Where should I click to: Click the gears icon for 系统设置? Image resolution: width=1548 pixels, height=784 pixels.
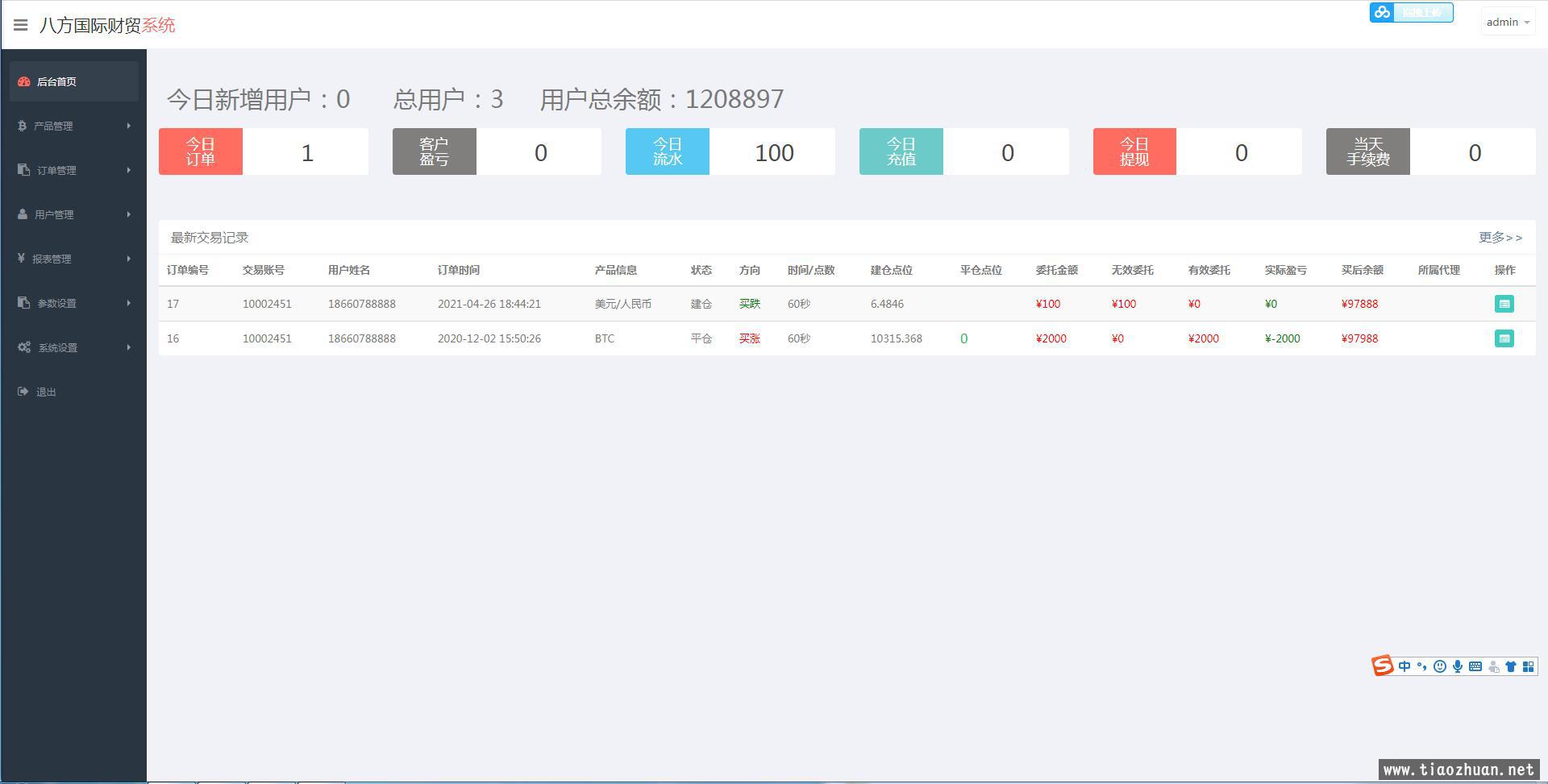[x=24, y=347]
